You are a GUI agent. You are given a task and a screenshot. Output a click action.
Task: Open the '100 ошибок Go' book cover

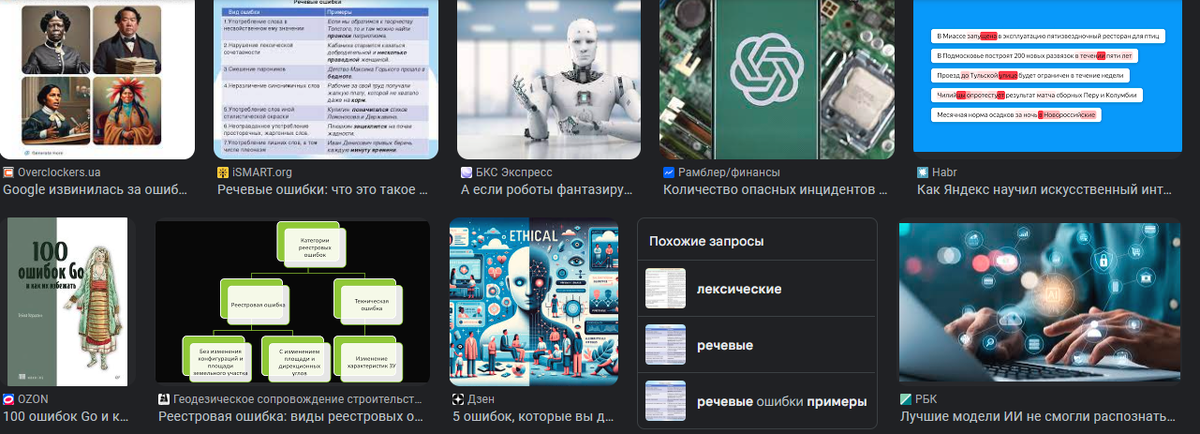pos(67,301)
